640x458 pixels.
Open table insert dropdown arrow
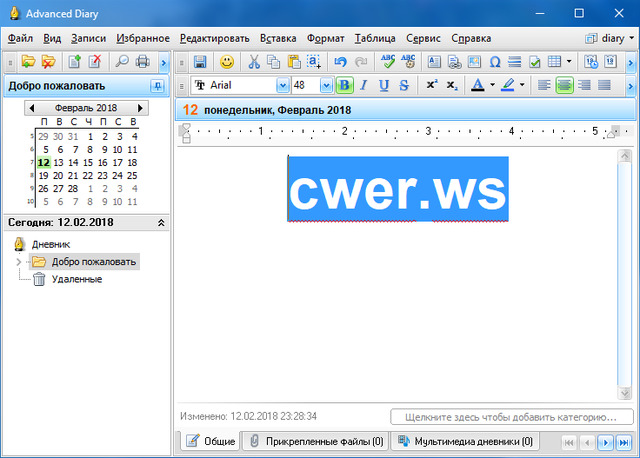click(569, 62)
